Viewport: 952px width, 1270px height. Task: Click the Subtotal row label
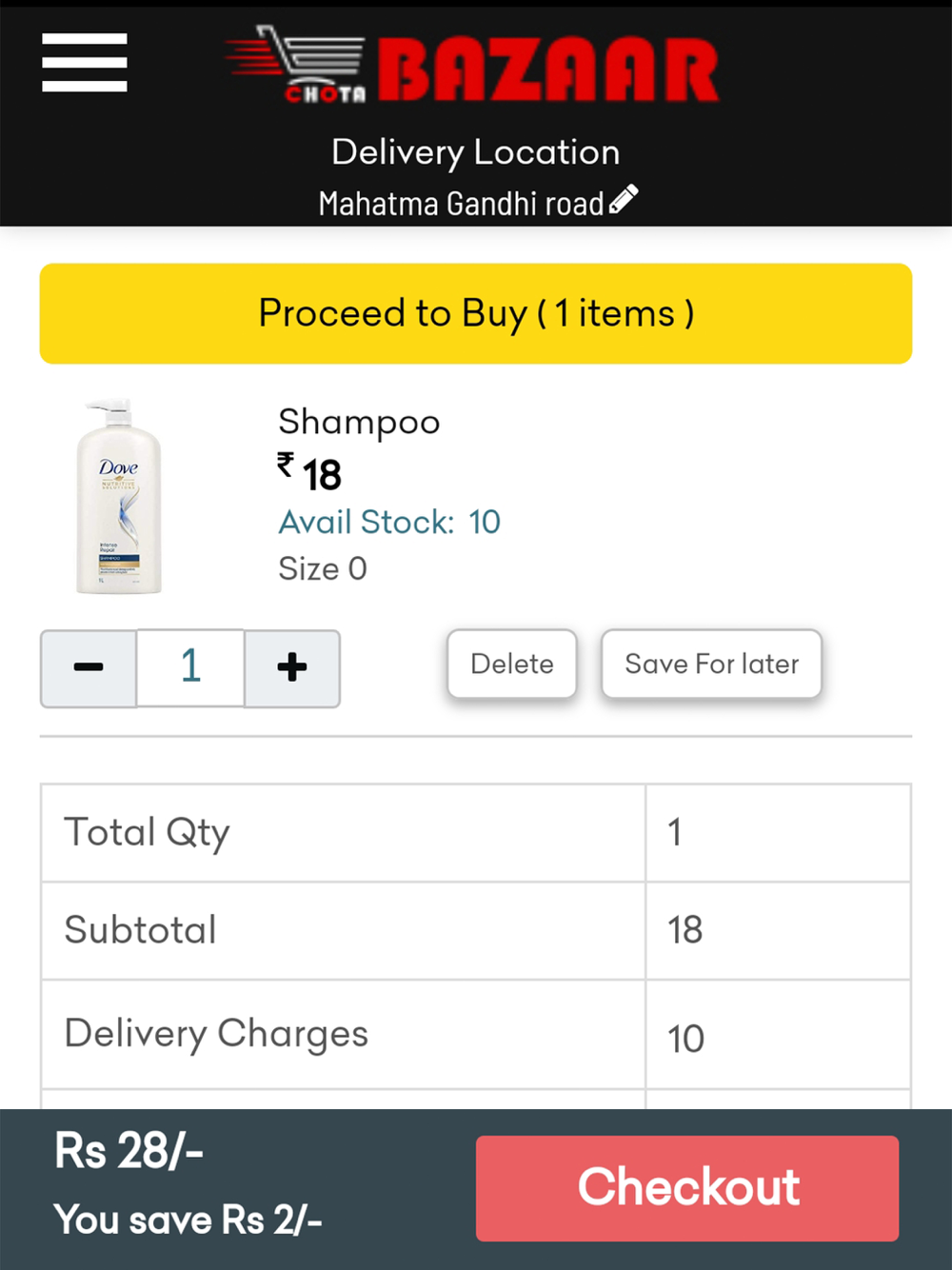pos(141,930)
